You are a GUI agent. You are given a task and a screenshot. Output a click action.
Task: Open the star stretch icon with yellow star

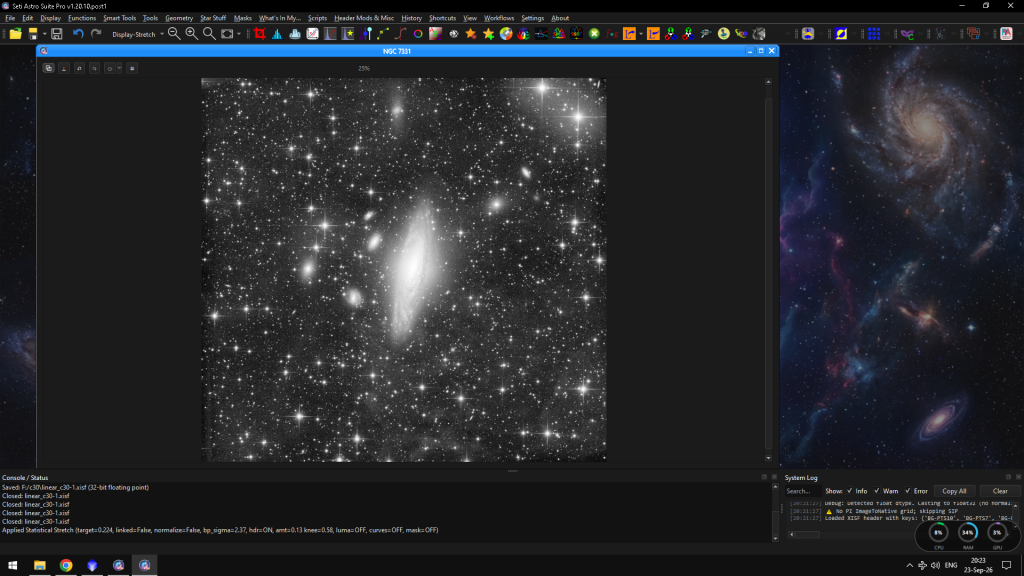(348, 34)
